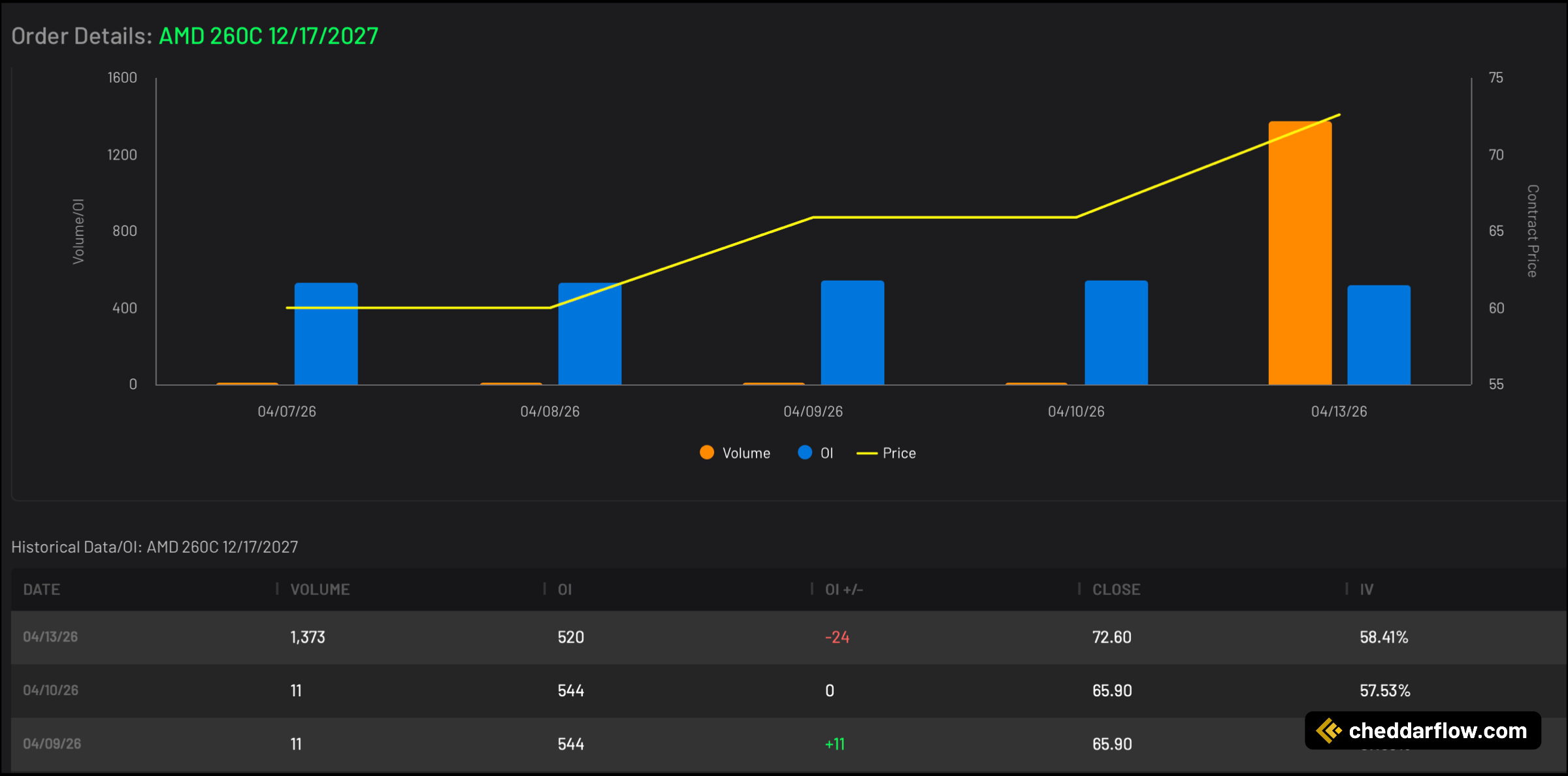Image resolution: width=1568 pixels, height=776 pixels.
Task: Click the green AMD 260C 12/17/2027 contract title
Action: click(269, 36)
